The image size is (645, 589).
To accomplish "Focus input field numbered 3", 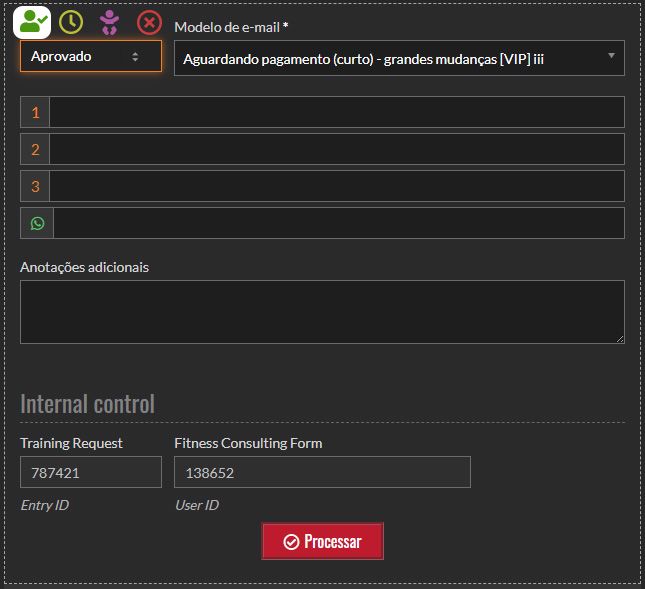I will click(337, 186).
